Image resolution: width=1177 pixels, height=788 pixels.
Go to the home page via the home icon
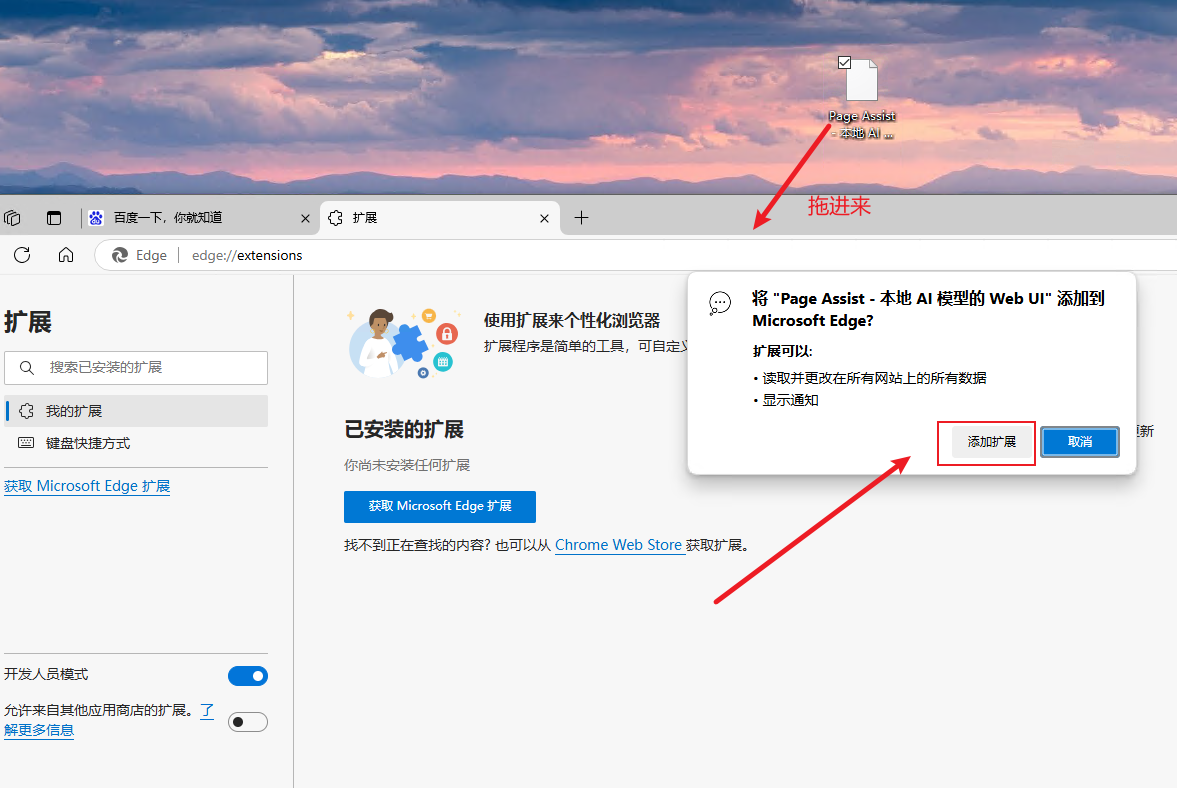(66, 255)
